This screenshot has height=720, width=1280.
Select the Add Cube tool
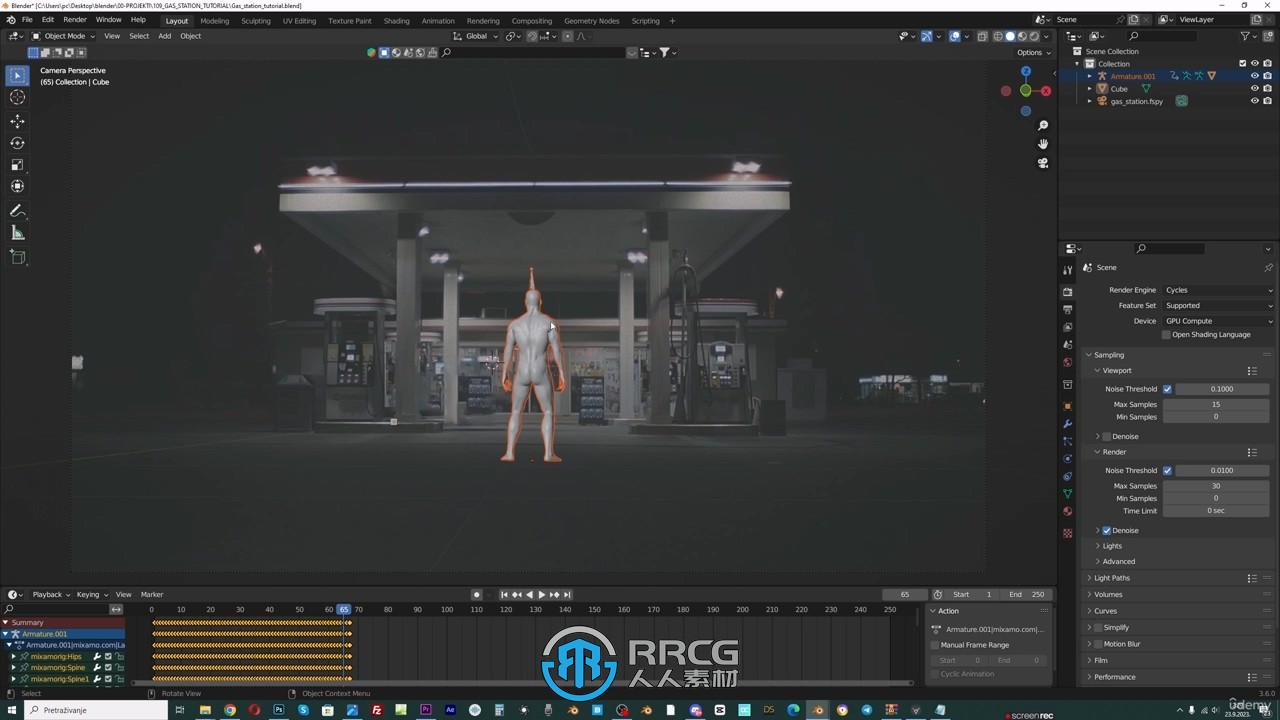[x=17, y=257]
